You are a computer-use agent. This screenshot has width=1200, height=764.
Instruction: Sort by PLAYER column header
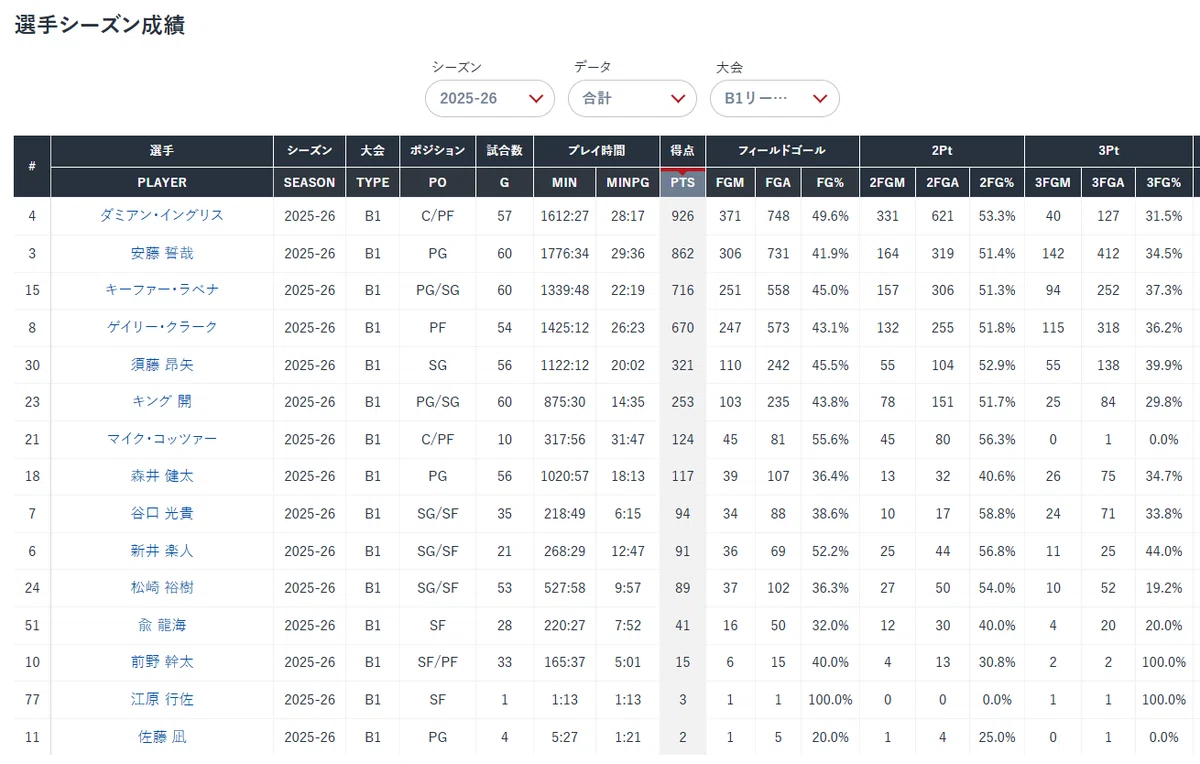pyautogui.click(x=162, y=183)
